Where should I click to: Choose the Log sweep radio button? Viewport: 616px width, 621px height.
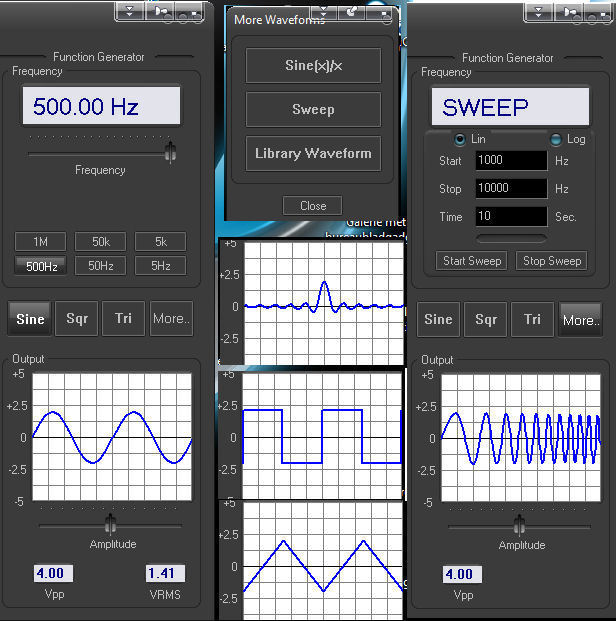point(556,139)
